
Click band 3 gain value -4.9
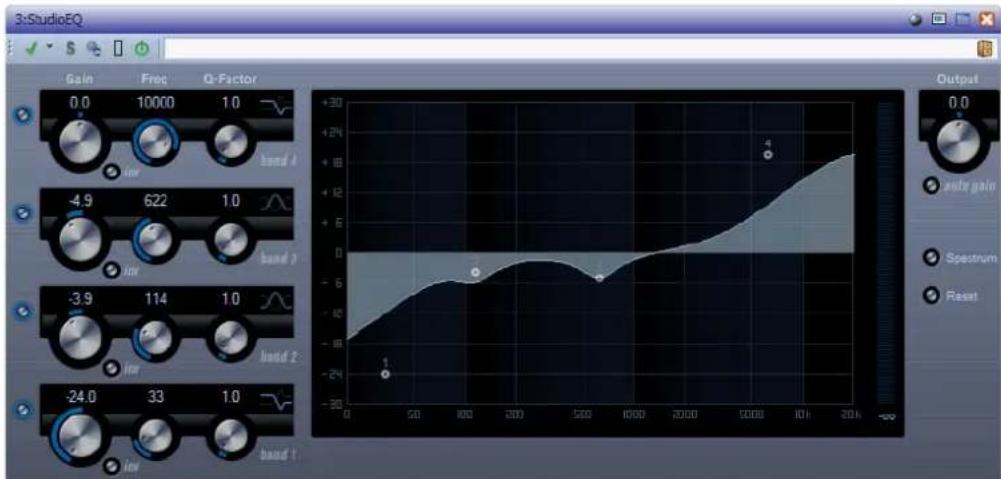pyautogui.click(x=80, y=201)
